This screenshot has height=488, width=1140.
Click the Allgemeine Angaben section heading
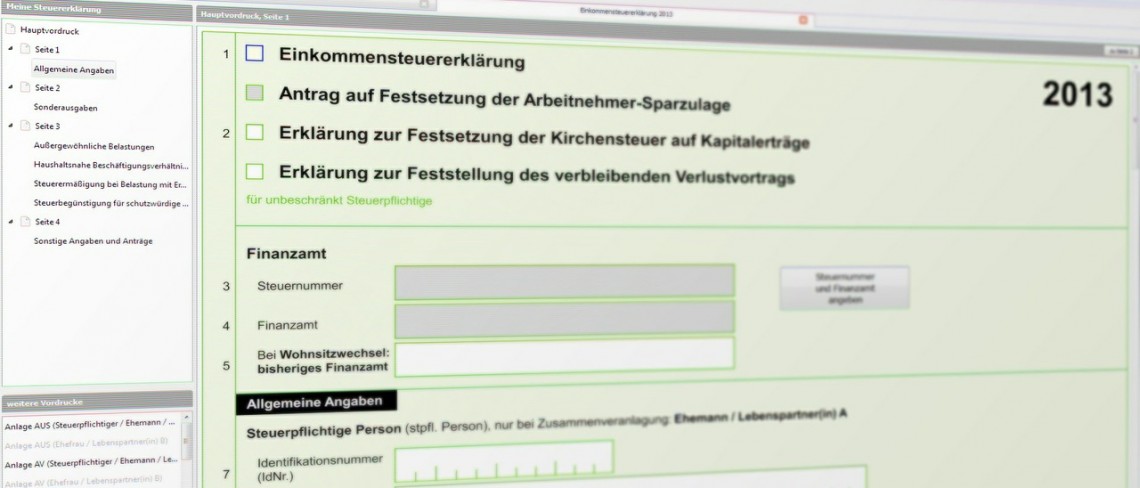point(315,404)
